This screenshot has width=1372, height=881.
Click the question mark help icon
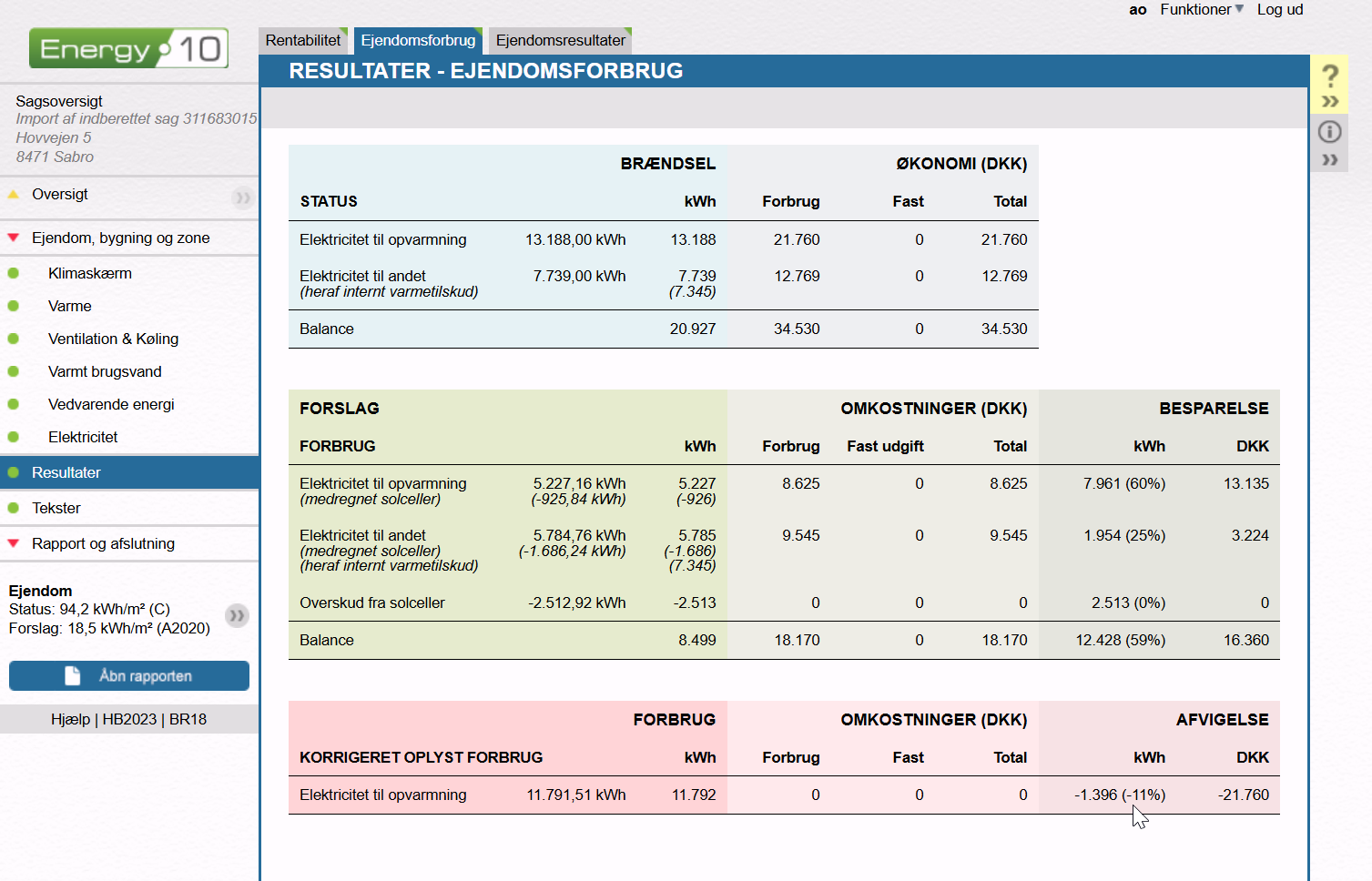click(1329, 75)
